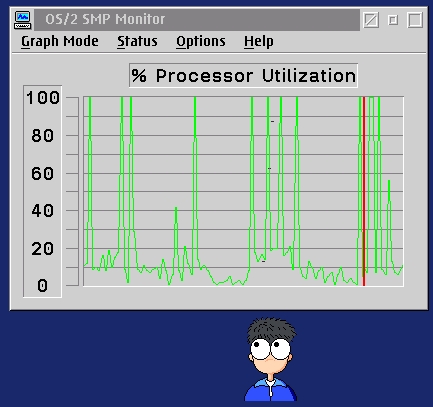
Task: Click the 100 label on the utilization scale
Action: coord(43,98)
